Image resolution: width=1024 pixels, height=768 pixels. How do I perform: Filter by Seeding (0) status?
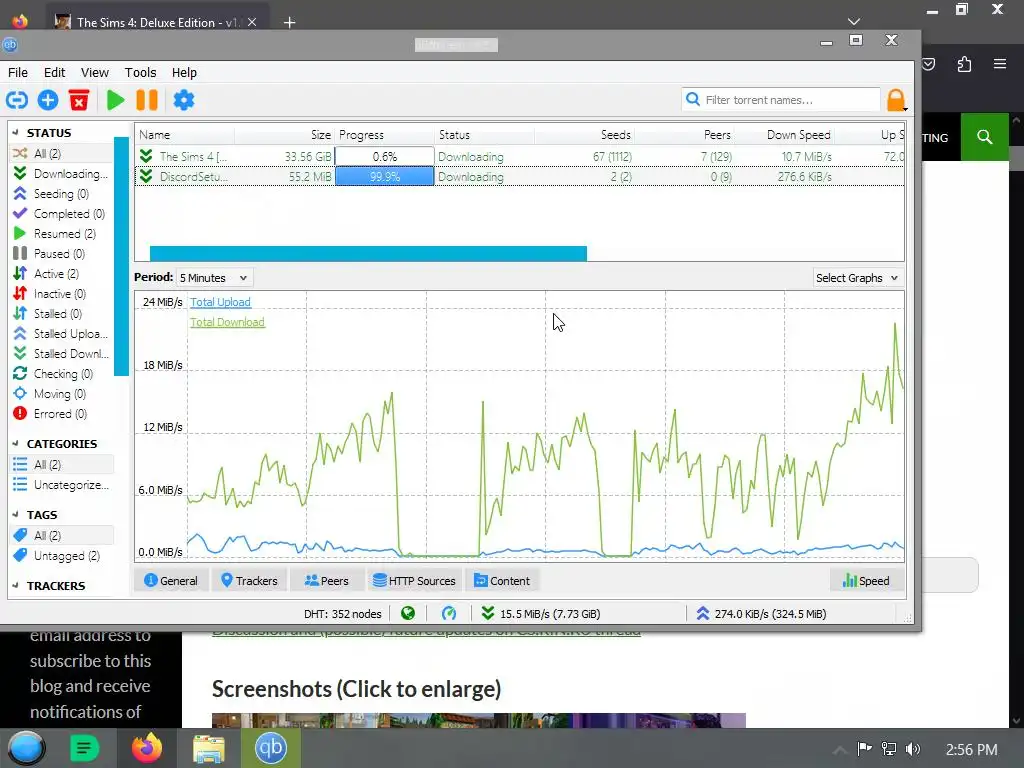(61, 194)
